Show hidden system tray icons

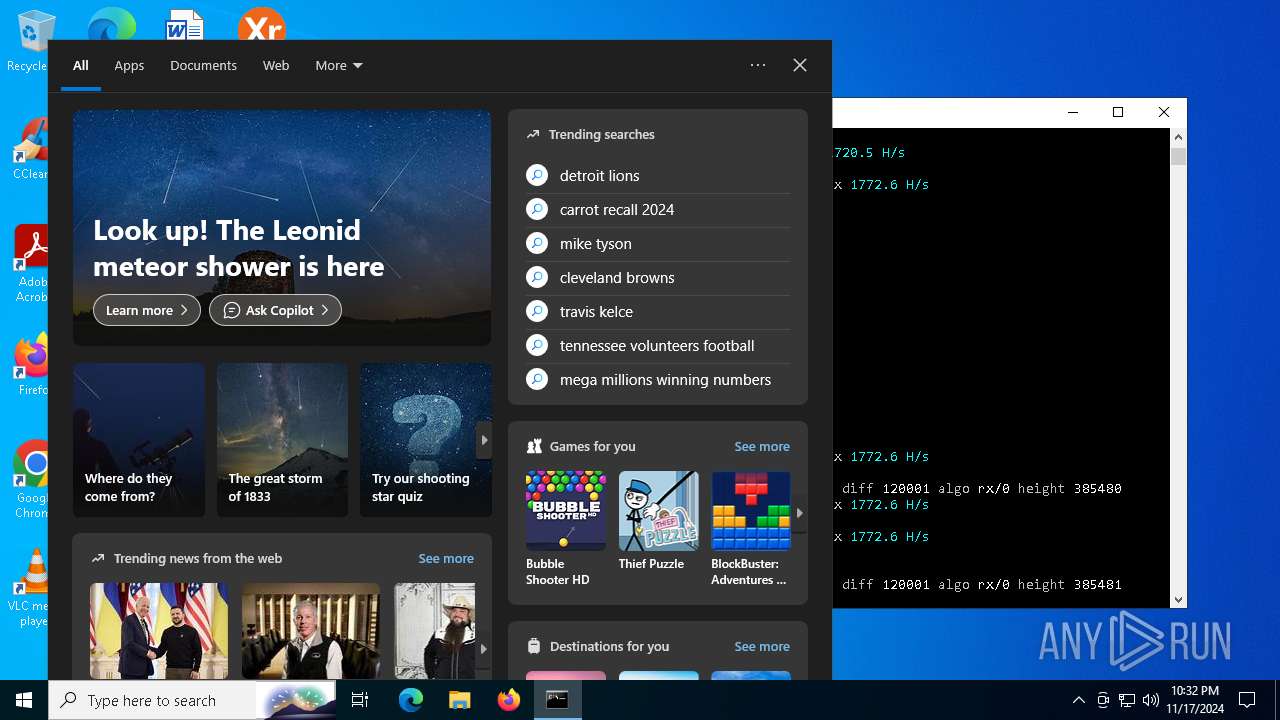tap(1078, 700)
